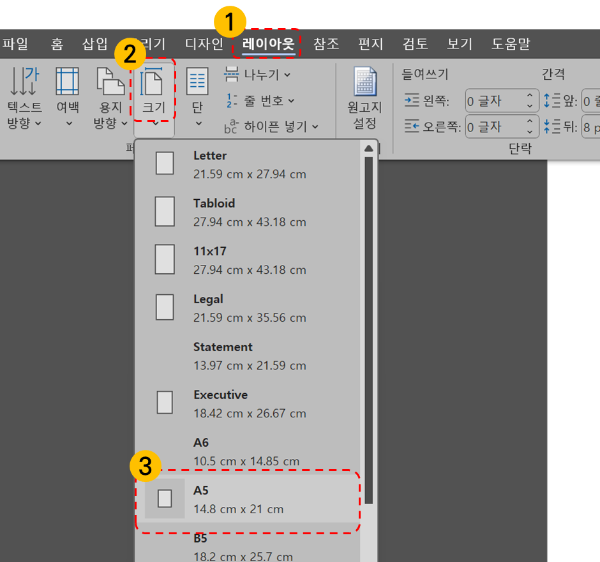This screenshot has height=562, width=600.
Task: Switch to the 편지 tab
Action: tap(370, 44)
